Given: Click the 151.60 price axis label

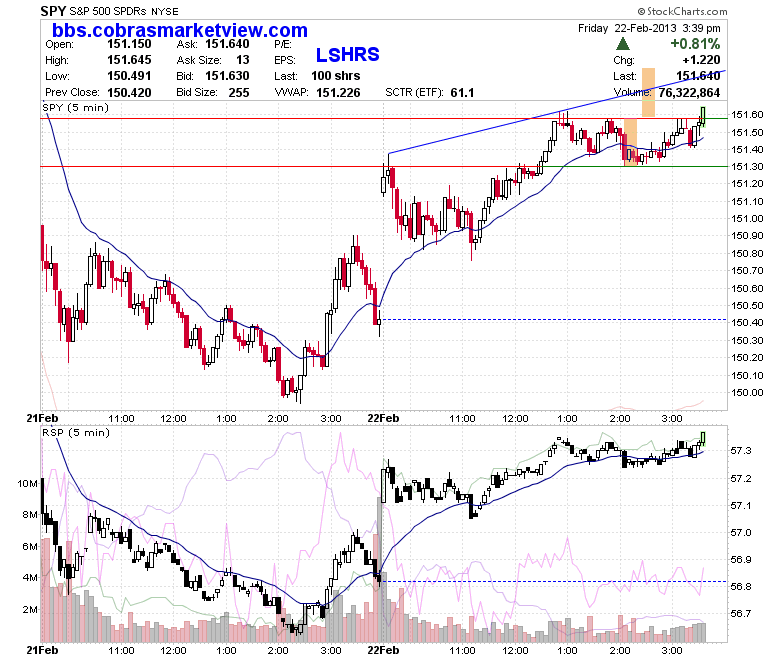Looking at the screenshot, I should [x=747, y=115].
